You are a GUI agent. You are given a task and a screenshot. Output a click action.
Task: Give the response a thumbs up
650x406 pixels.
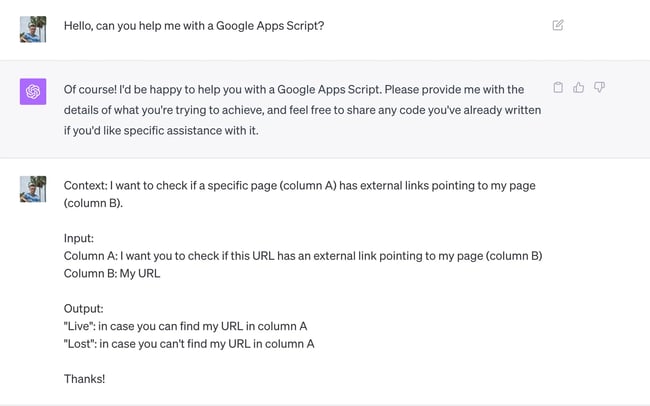(579, 88)
